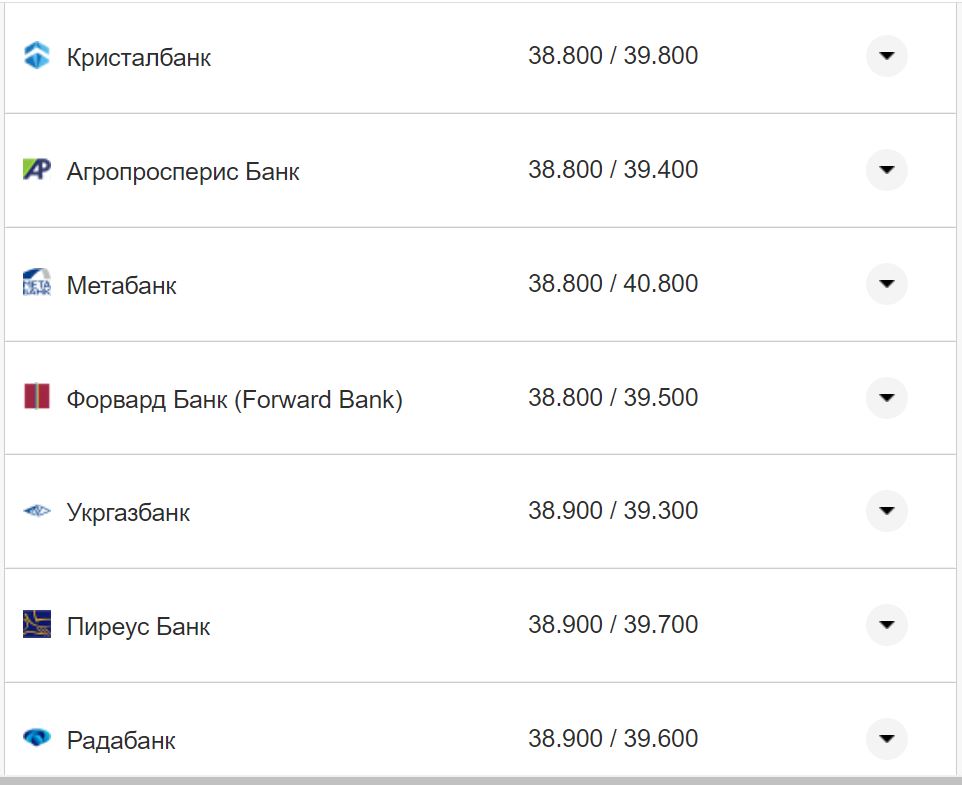This screenshot has height=785, width=962.
Task: Open the Метабанк dropdown arrow
Action: (886, 284)
